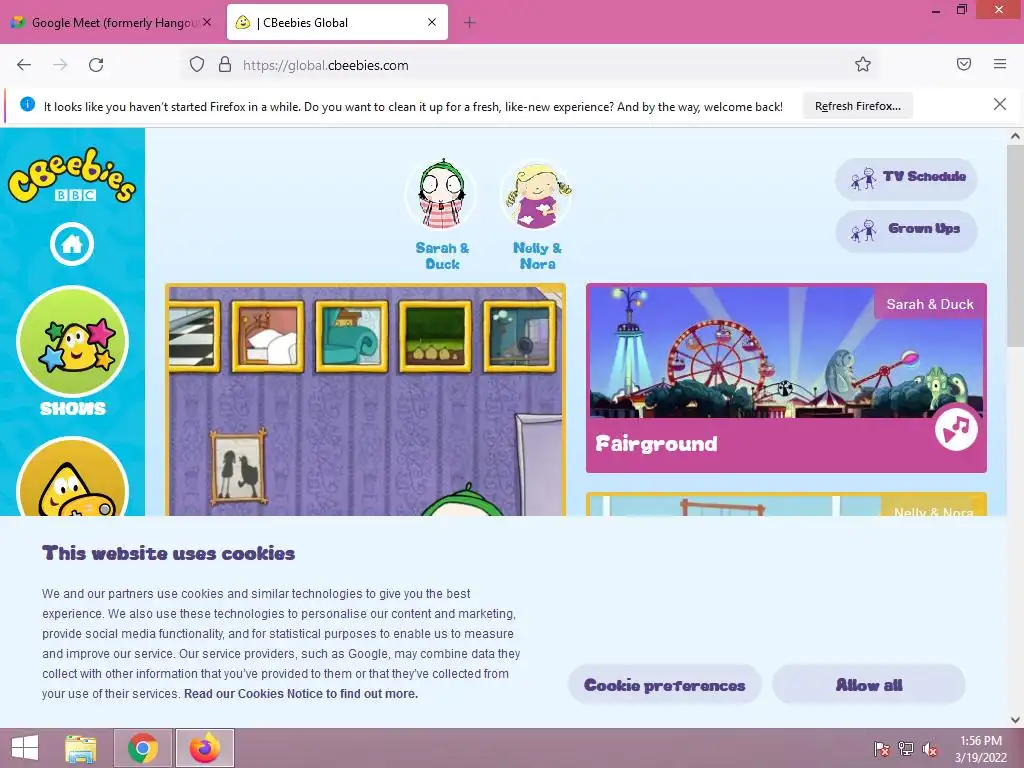Click the network tray icon
This screenshot has width=1024, height=768.
point(906,749)
